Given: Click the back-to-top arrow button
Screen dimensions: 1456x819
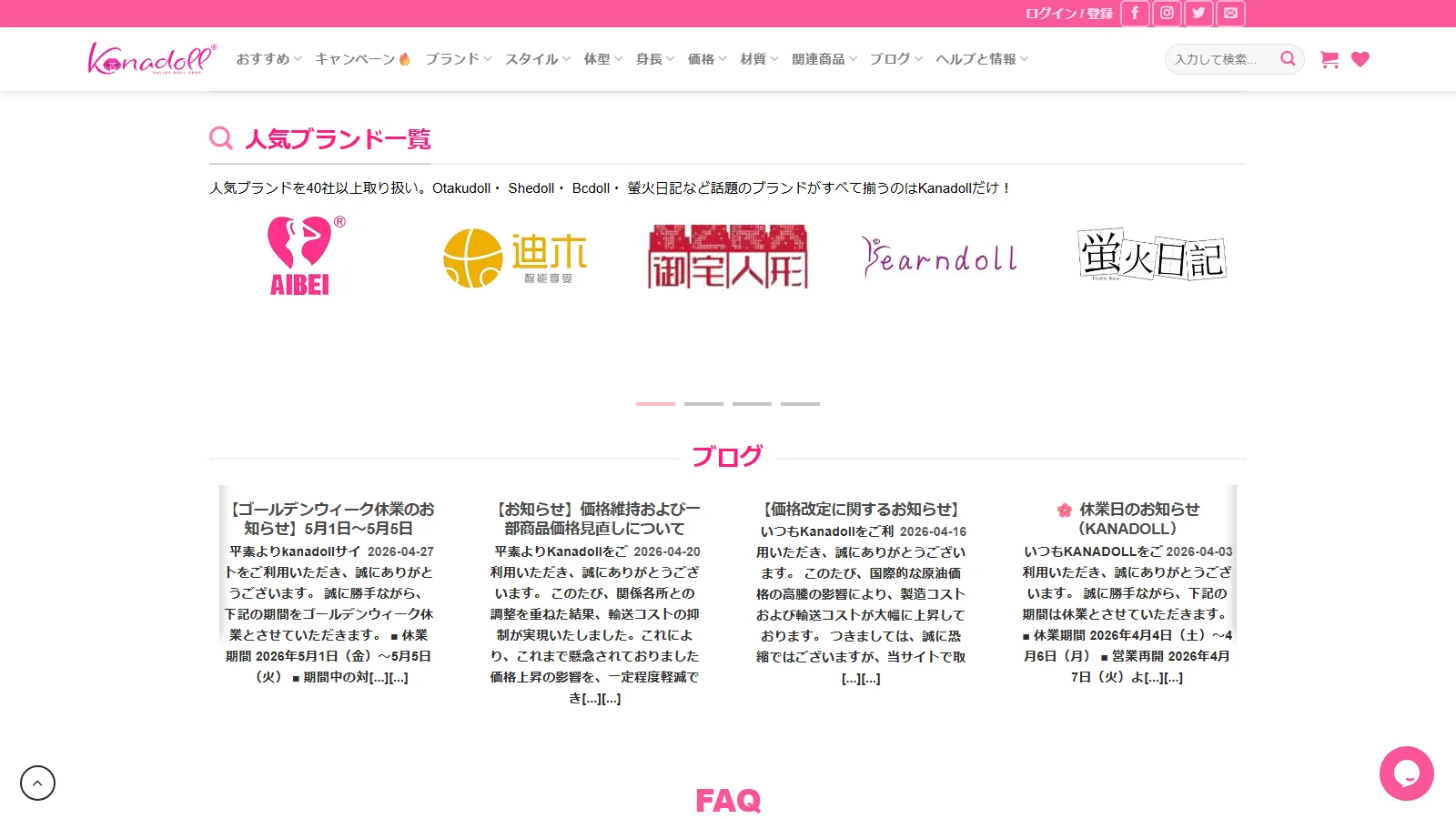Looking at the screenshot, I should (x=37, y=783).
